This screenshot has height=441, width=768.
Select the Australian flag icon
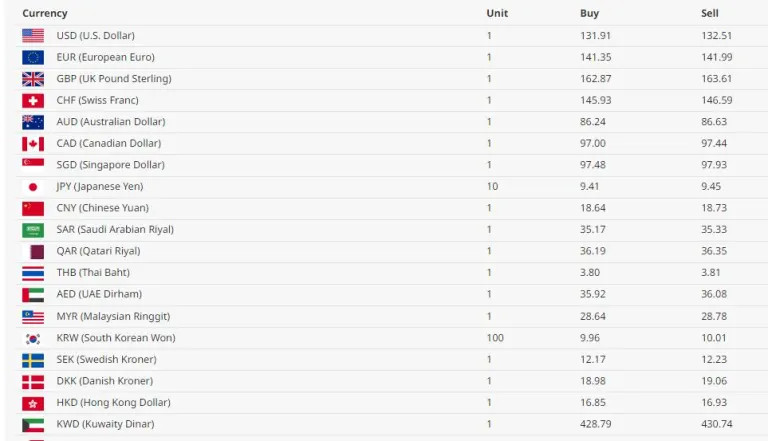pyautogui.click(x=33, y=122)
